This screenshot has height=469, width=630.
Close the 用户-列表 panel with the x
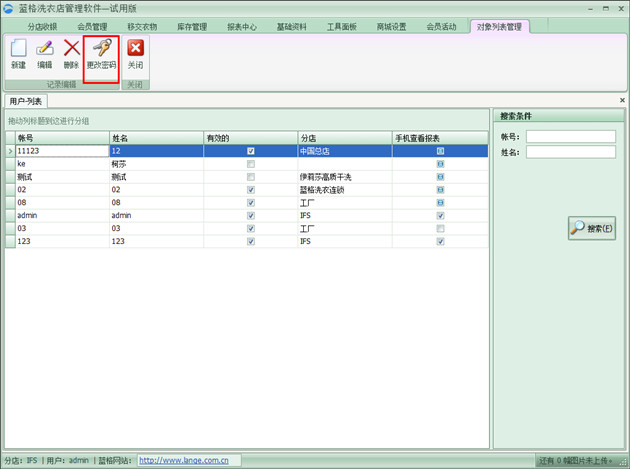[622, 100]
